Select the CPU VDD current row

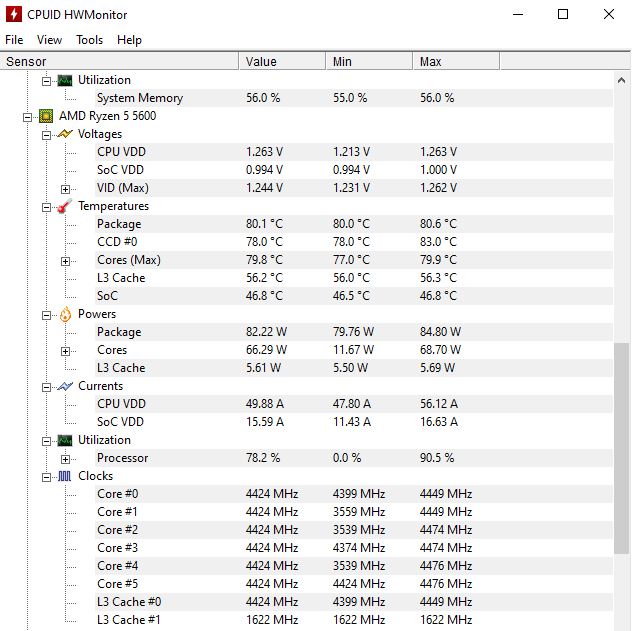click(354, 404)
